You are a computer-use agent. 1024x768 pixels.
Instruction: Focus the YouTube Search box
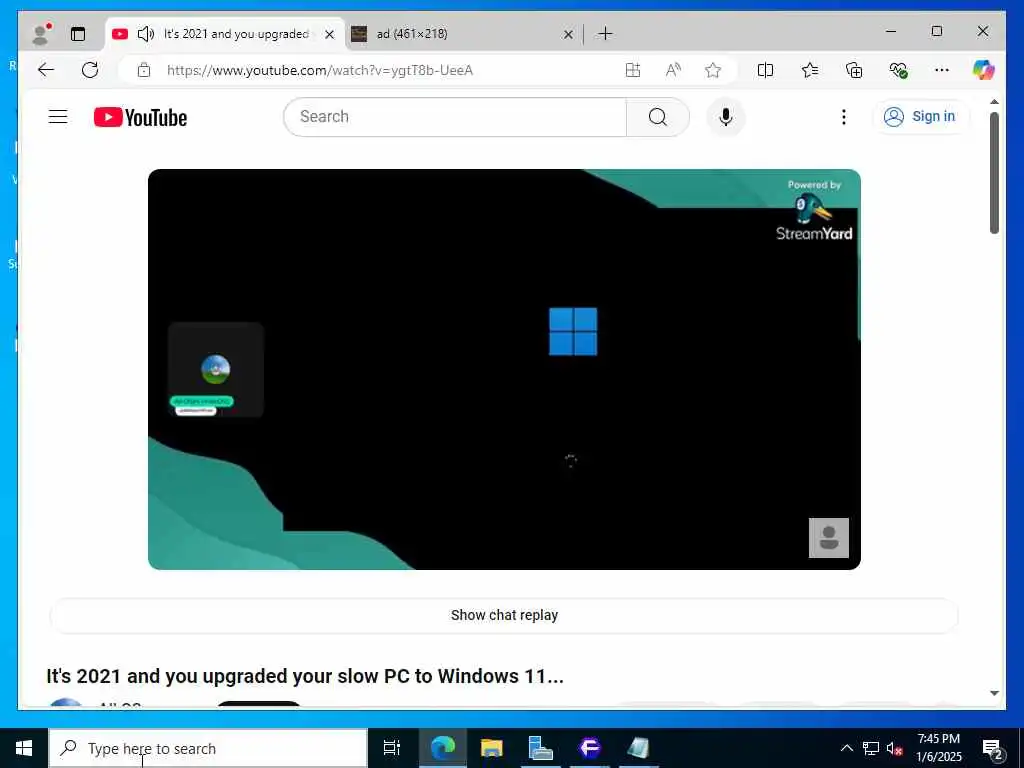tap(455, 117)
